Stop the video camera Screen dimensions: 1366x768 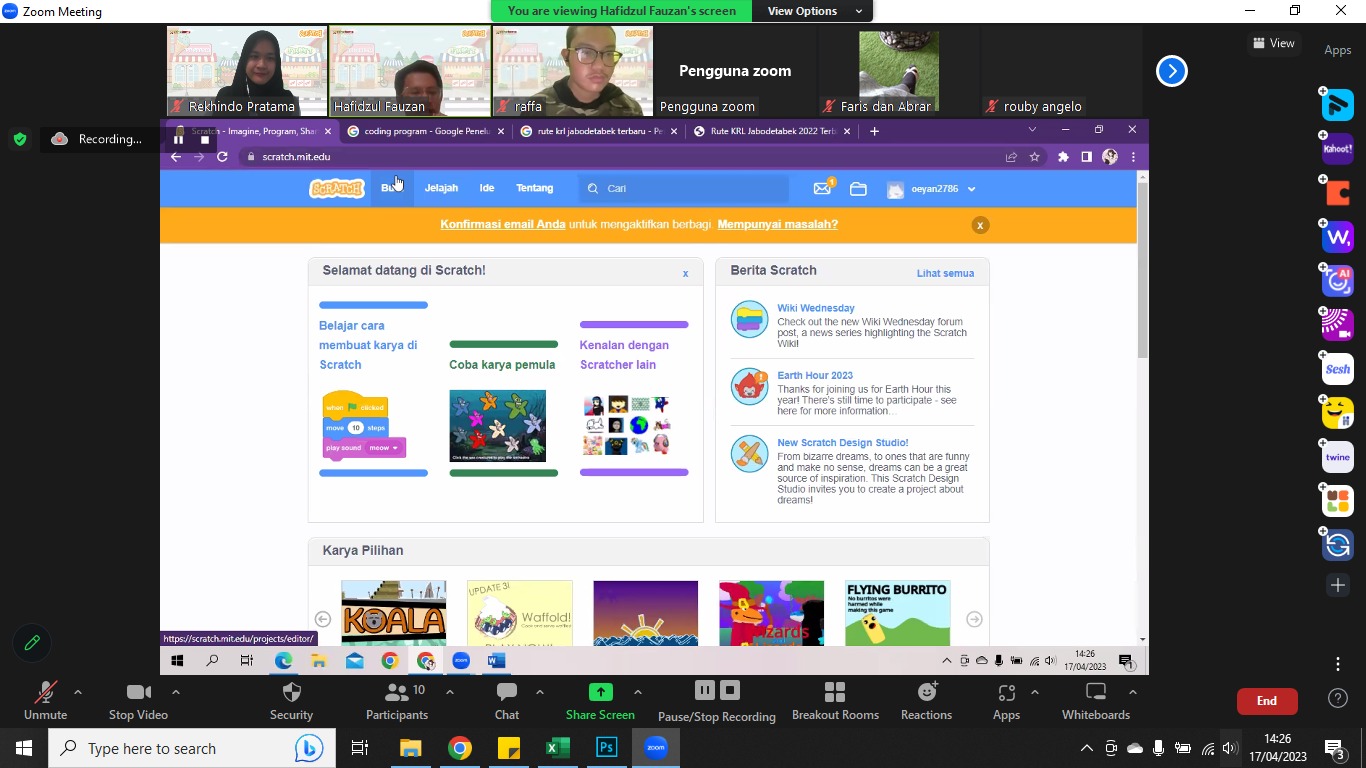(x=138, y=693)
